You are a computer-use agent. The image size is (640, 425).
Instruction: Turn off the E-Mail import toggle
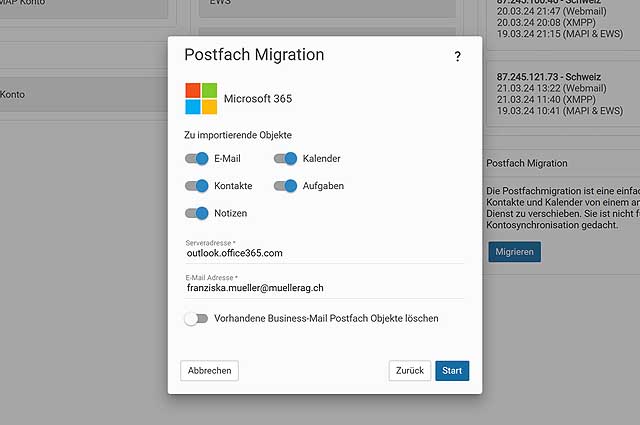[197, 158]
